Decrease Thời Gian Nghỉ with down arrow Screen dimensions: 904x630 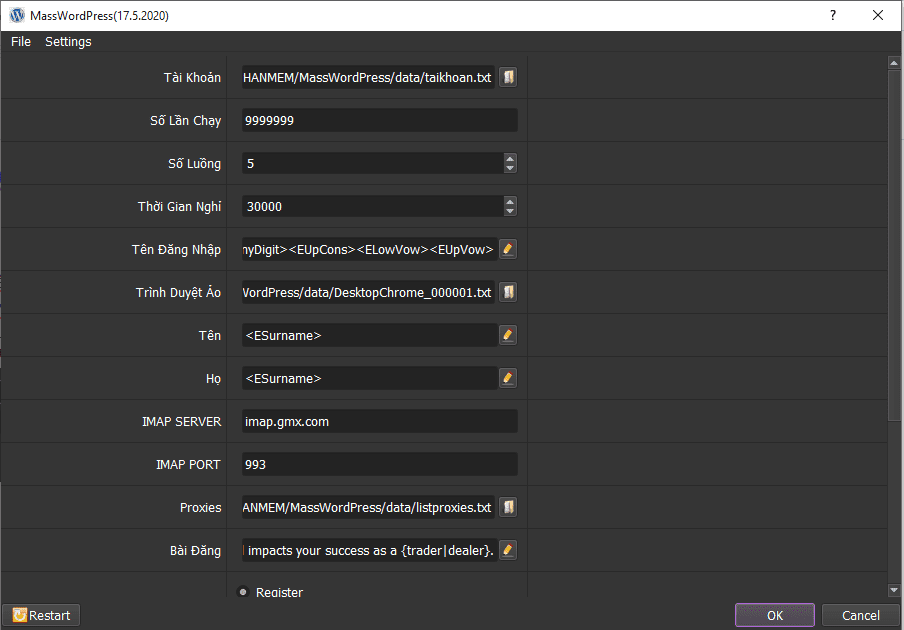point(510,211)
